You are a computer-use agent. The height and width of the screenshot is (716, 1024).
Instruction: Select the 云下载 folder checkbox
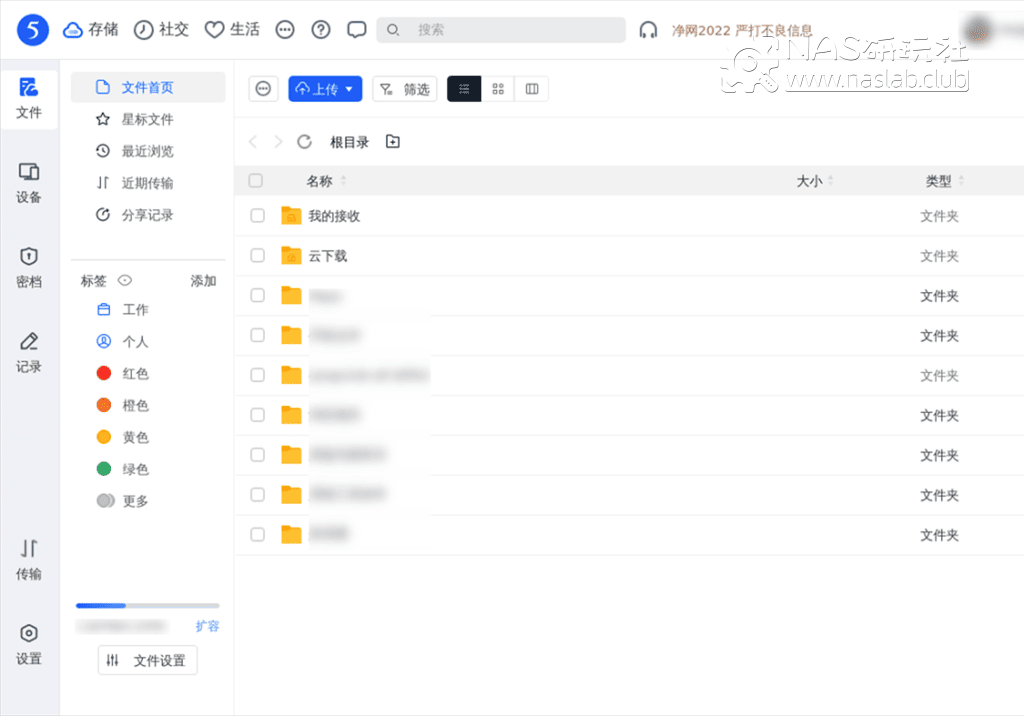256,255
